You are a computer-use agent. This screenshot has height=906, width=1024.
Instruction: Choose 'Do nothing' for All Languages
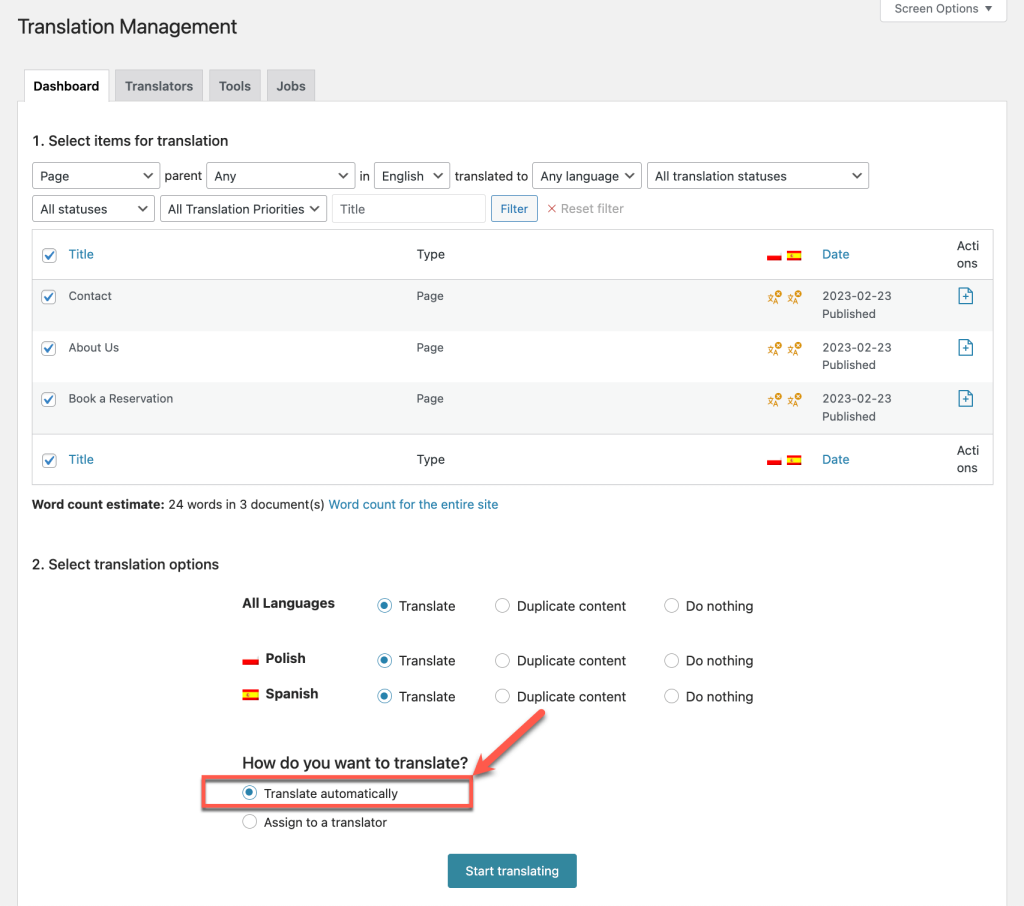[x=671, y=605]
